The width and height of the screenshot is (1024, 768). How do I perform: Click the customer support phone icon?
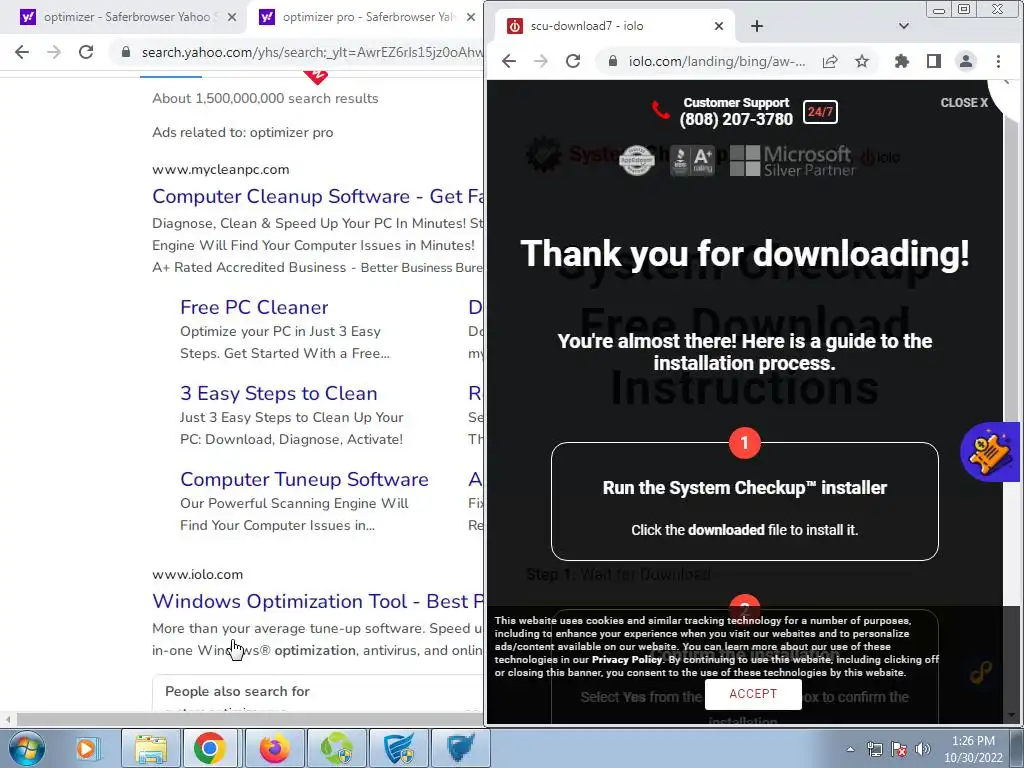661,110
